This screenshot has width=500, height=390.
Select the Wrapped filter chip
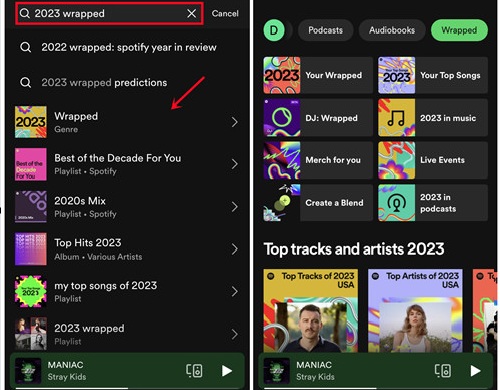(x=459, y=30)
